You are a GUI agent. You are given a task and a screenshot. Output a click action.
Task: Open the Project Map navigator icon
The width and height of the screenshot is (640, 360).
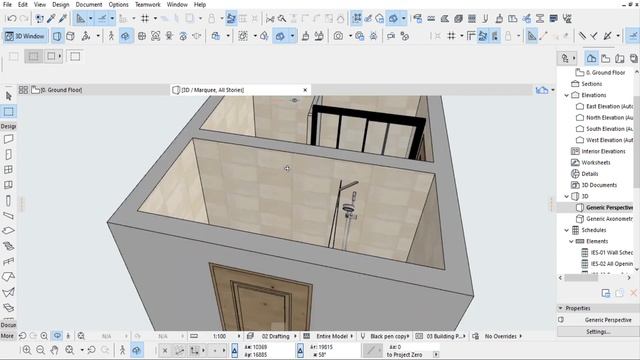click(591, 58)
